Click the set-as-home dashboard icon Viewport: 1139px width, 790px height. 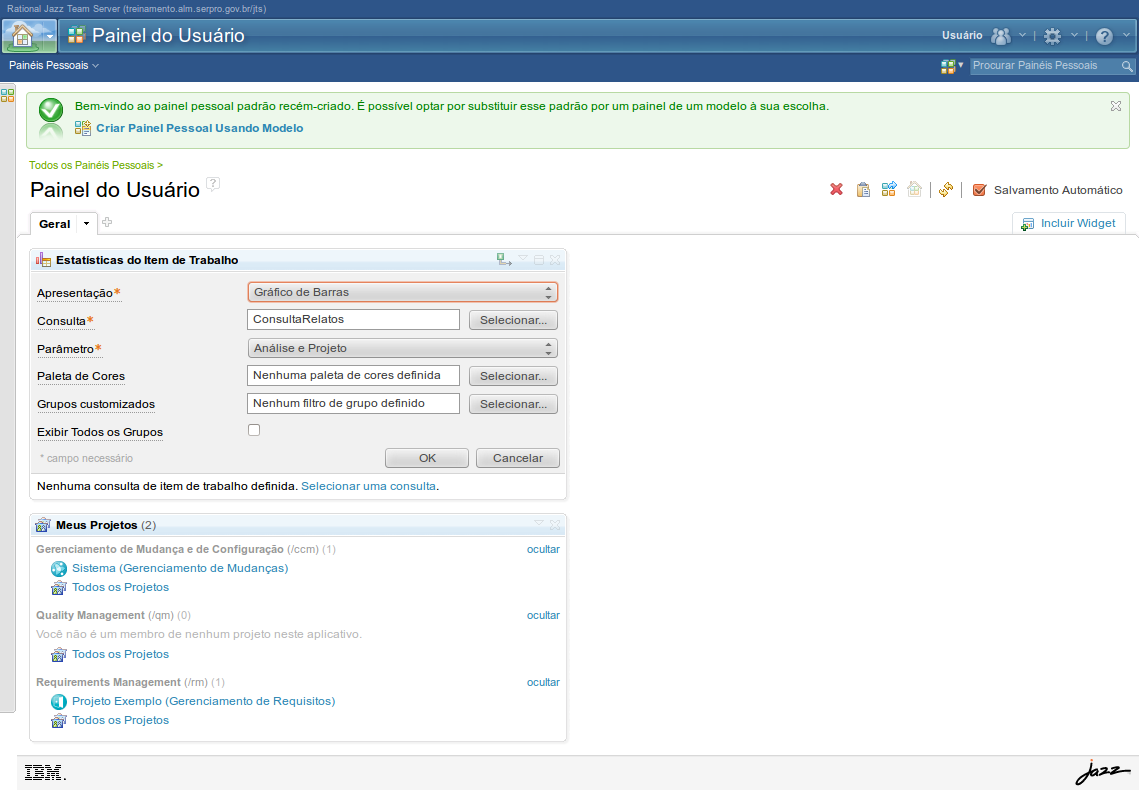[x=915, y=189]
